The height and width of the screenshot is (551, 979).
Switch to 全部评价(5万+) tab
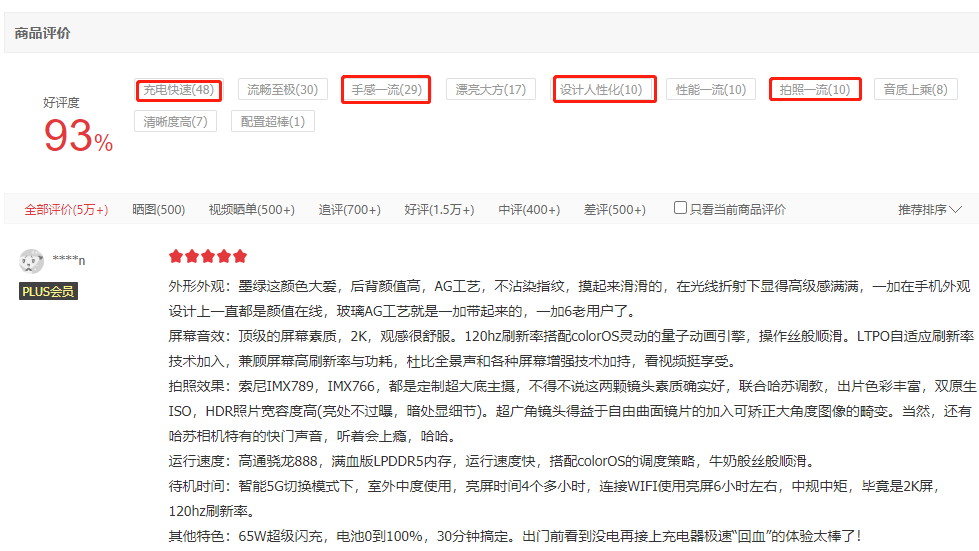66,210
